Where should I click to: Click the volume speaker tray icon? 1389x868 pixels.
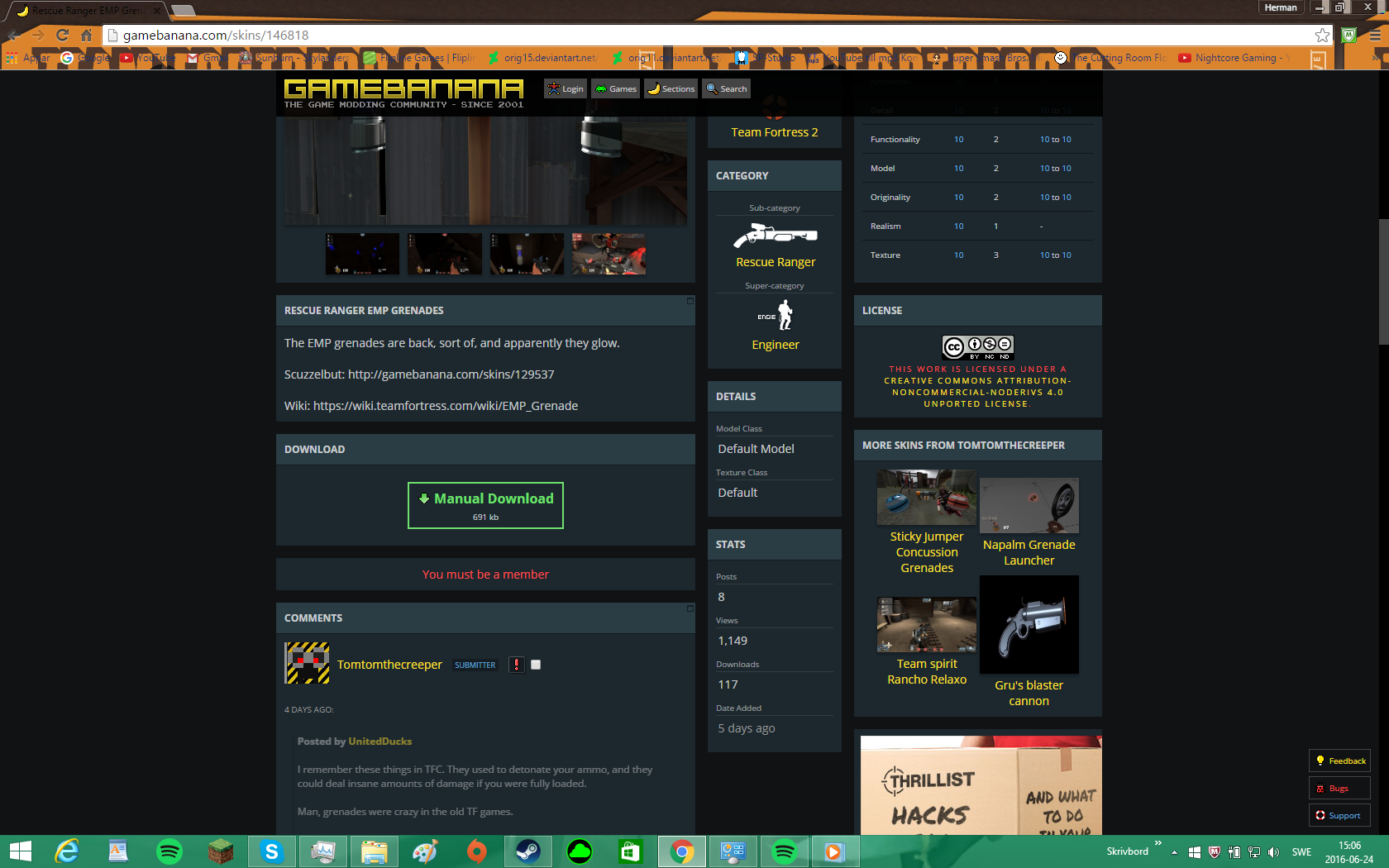tap(1273, 852)
